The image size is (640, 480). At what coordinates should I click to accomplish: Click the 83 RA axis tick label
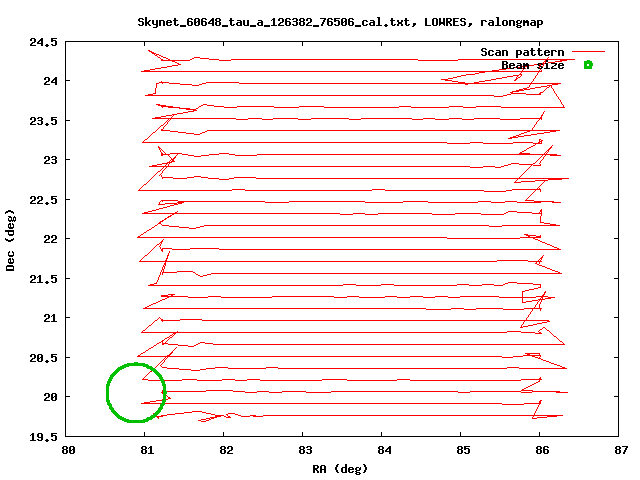[305, 450]
